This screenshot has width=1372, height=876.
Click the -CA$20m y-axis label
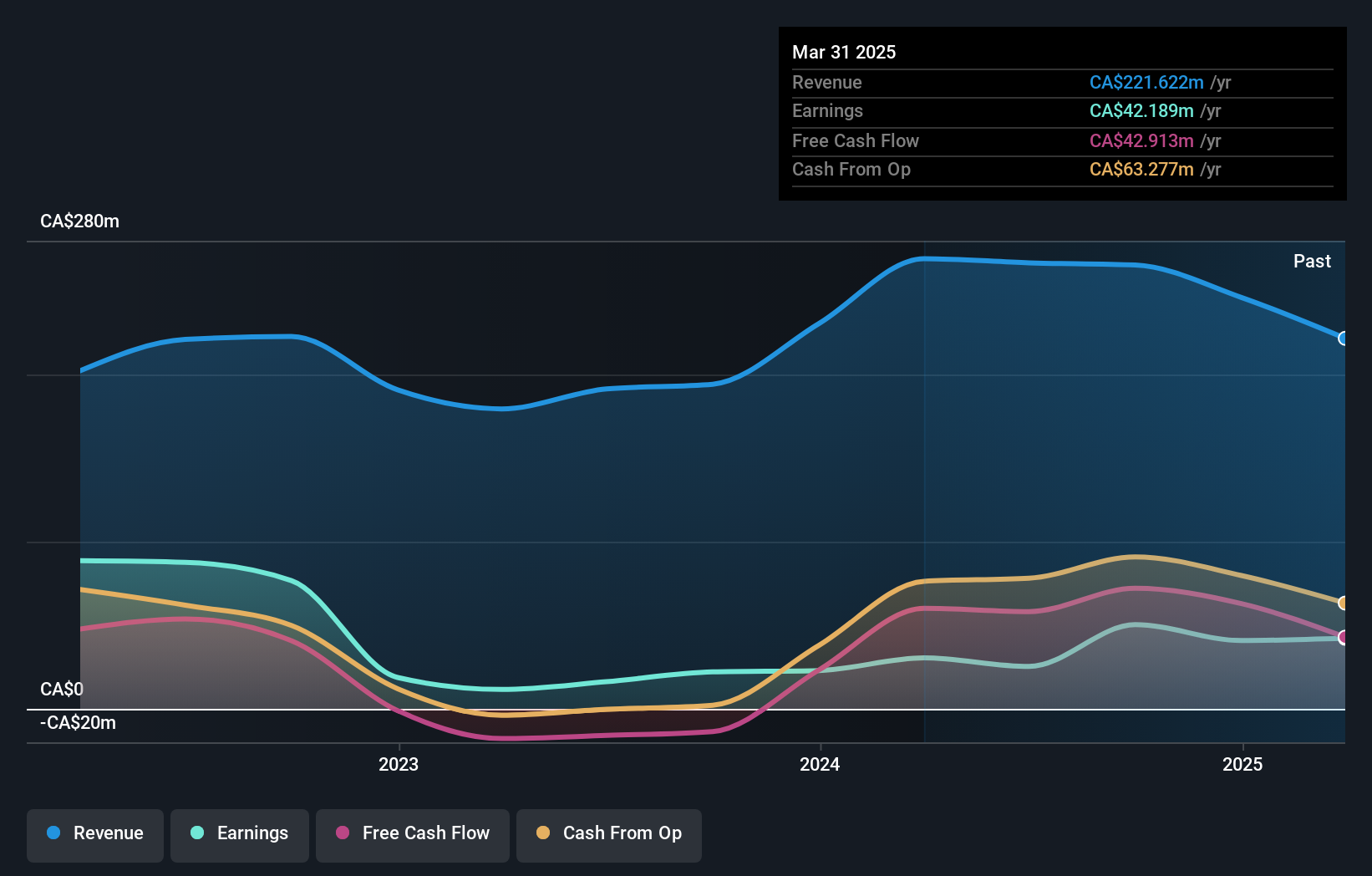(x=78, y=722)
